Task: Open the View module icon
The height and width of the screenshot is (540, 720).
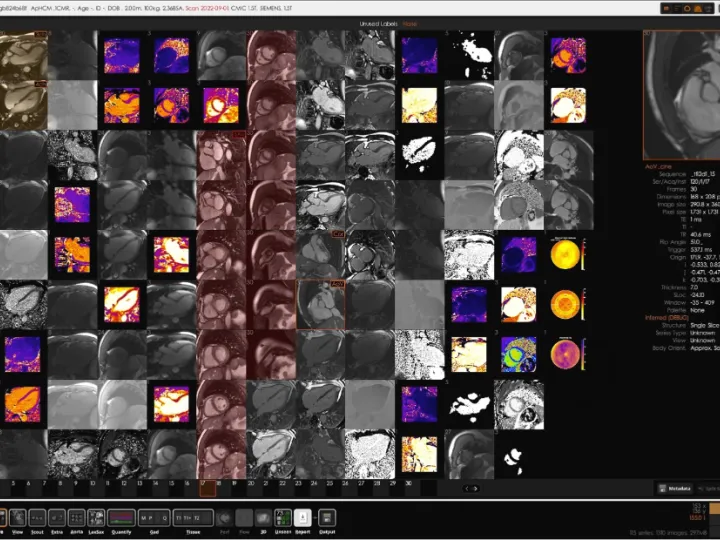Action: 17,518
